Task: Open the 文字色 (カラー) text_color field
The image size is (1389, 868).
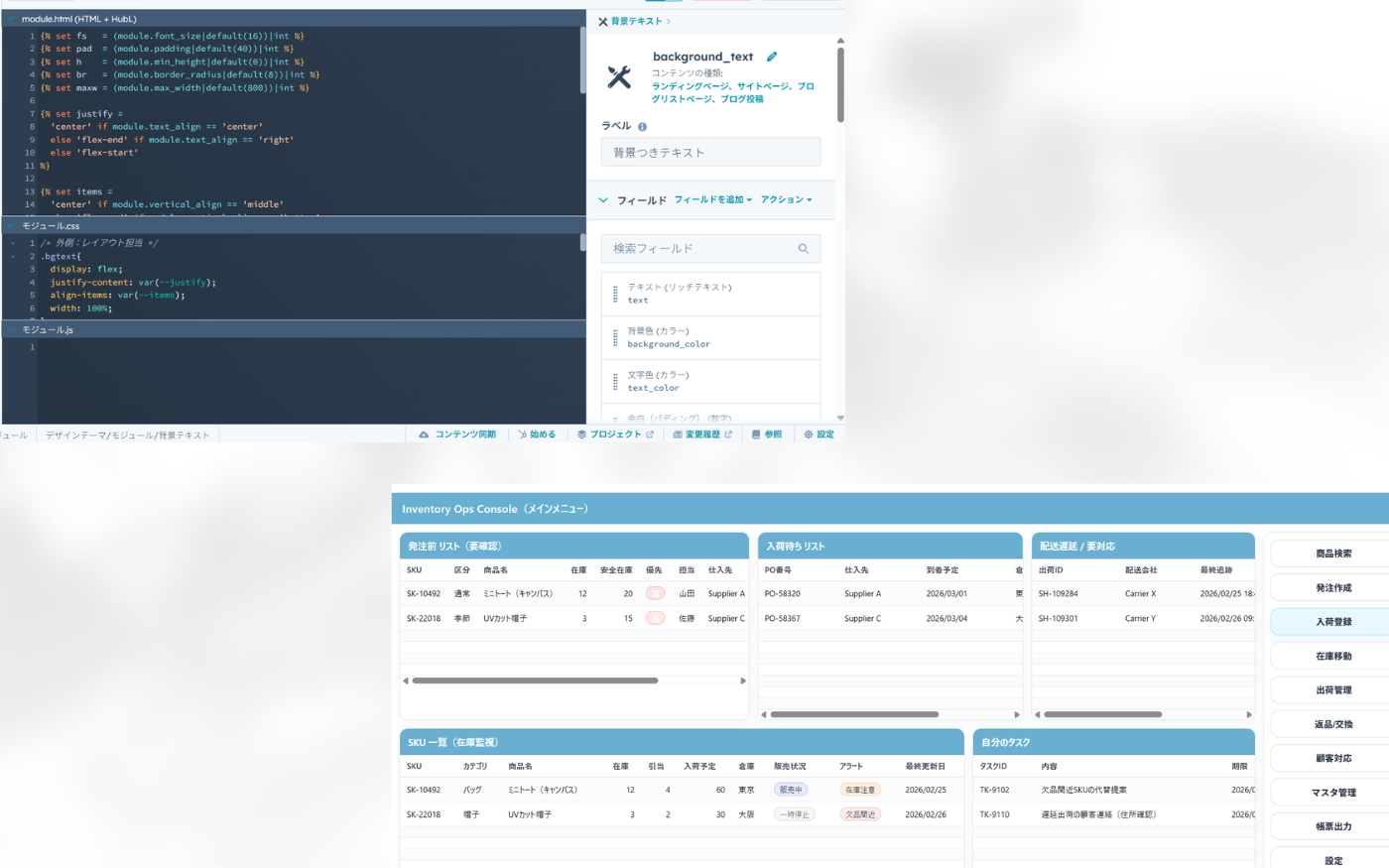Action: pos(710,382)
